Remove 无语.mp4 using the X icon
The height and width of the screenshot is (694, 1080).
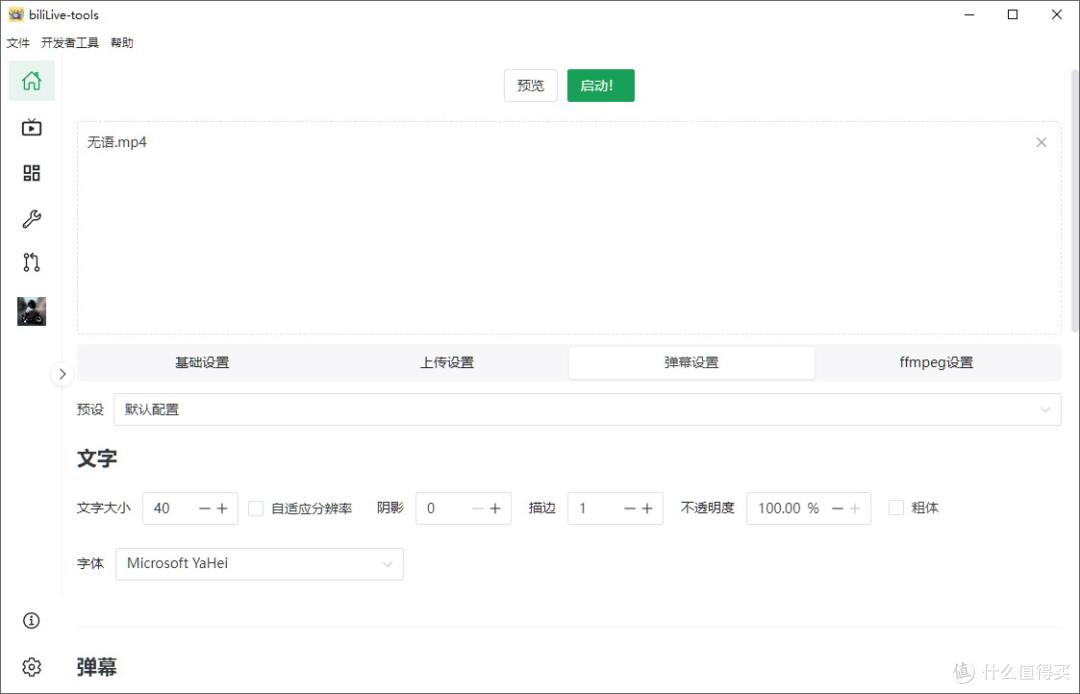tap(1041, 142)
